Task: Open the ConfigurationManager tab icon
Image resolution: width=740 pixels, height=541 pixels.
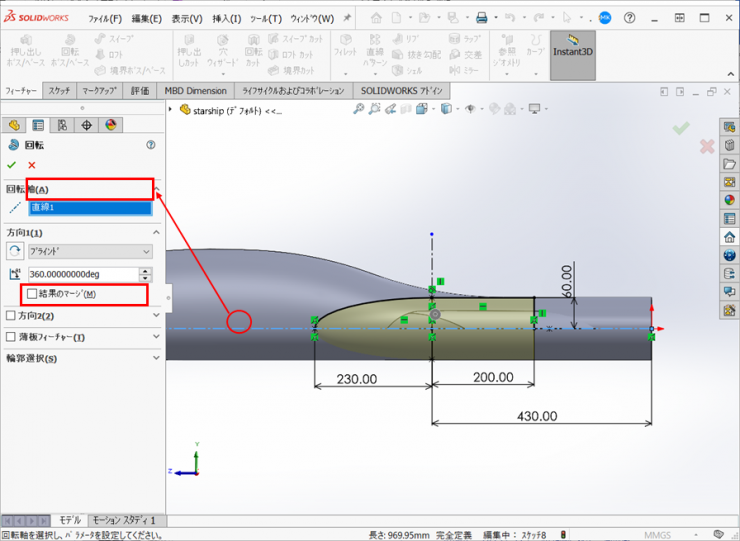Action: pyautogui.click(x=62, y=125)
